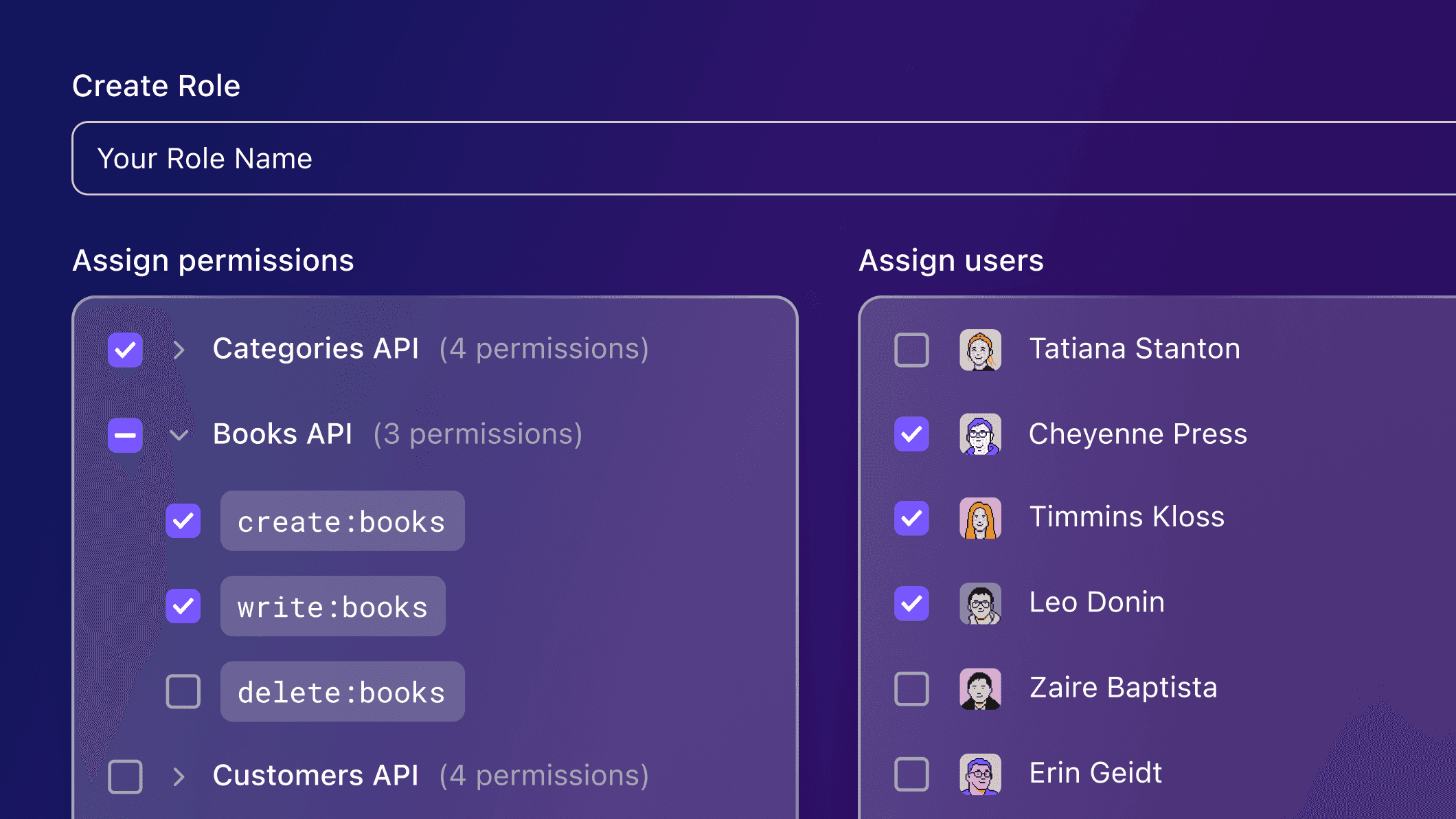The image size is (1456, 819).
Task: Uncheck the write:books permission
Action: pos(183,607)
